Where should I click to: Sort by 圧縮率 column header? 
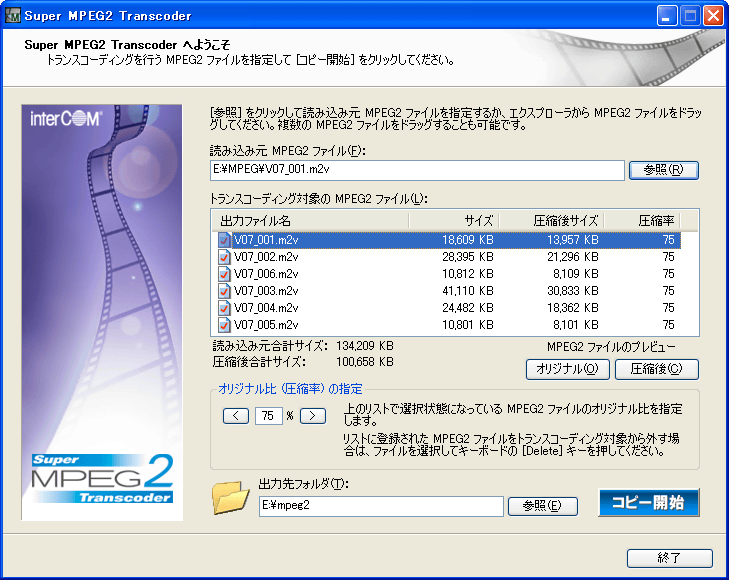click(x=643, y=220)
